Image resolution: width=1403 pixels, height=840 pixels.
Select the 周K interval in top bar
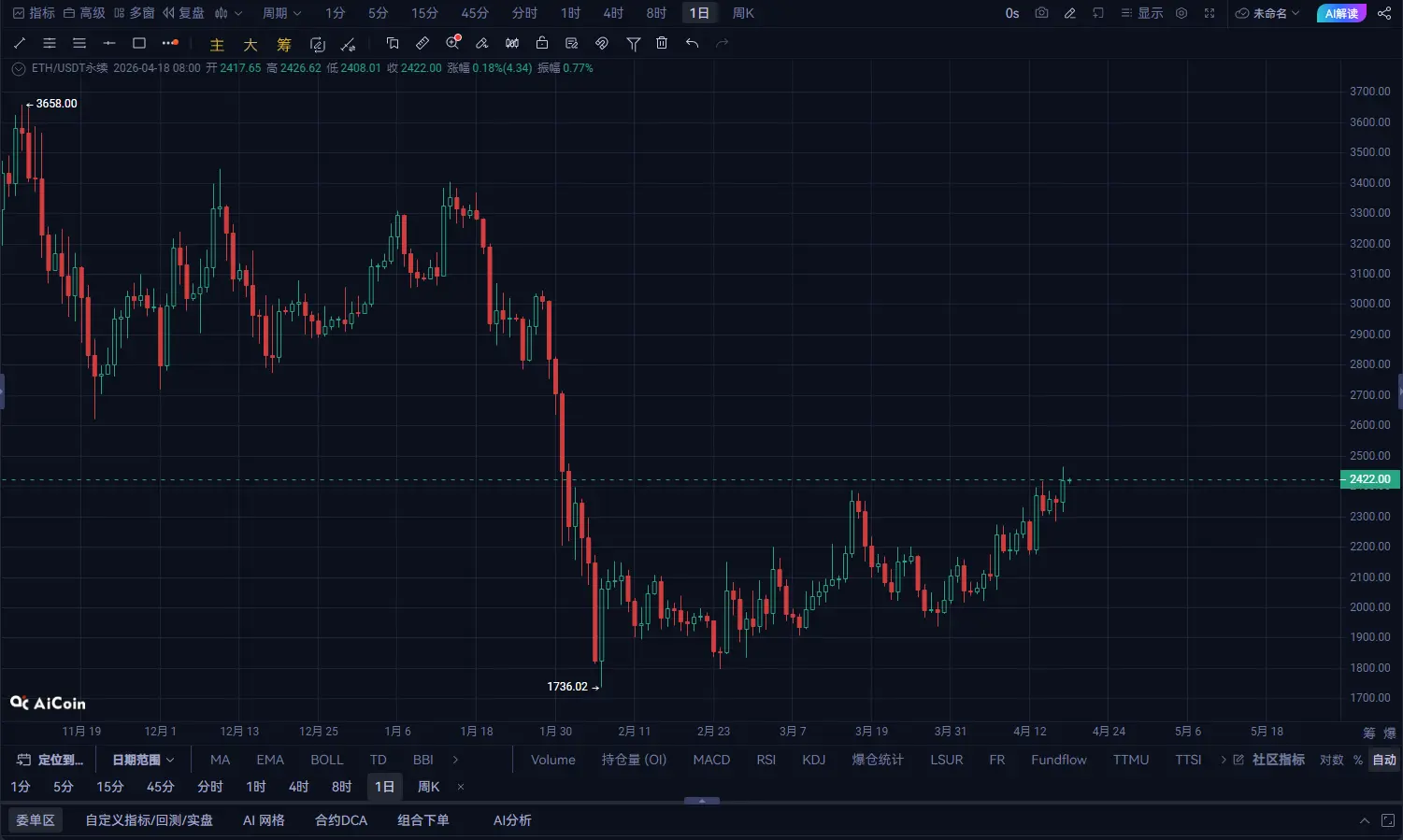tap(743, 13)
